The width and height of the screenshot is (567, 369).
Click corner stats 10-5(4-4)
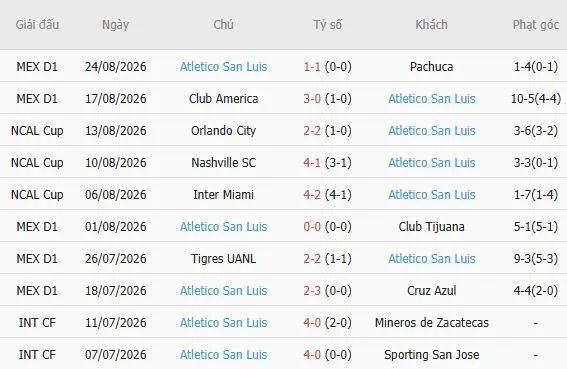coord(536,98)
